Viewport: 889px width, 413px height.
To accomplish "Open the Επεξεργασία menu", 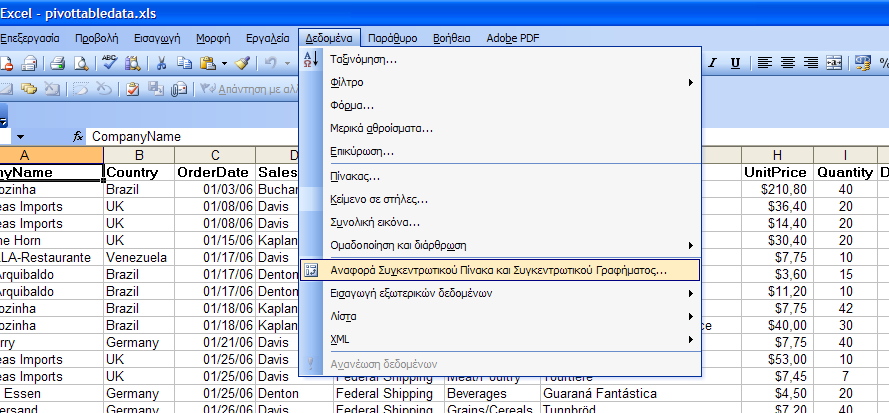I will (29, 39).
